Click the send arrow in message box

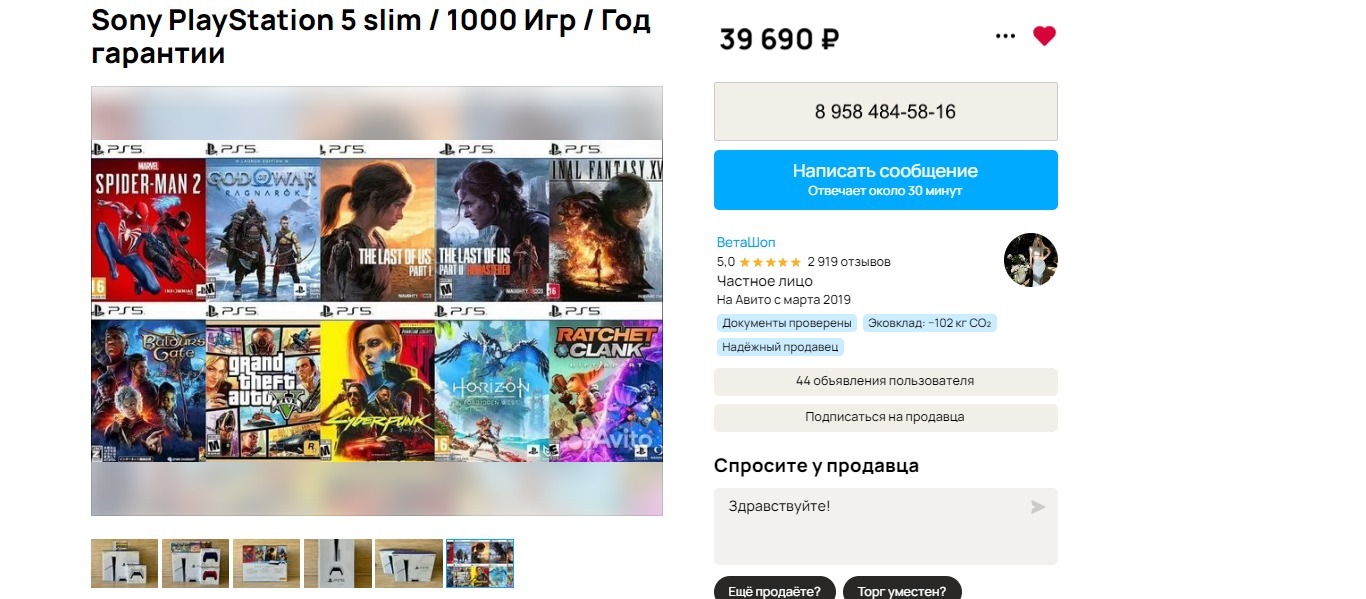tap(1038, 507)
